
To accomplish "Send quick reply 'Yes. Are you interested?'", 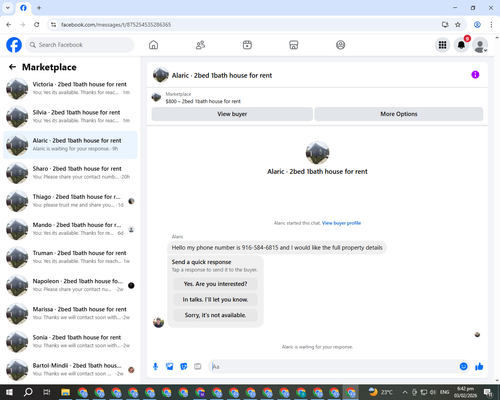I will point(215,284).
